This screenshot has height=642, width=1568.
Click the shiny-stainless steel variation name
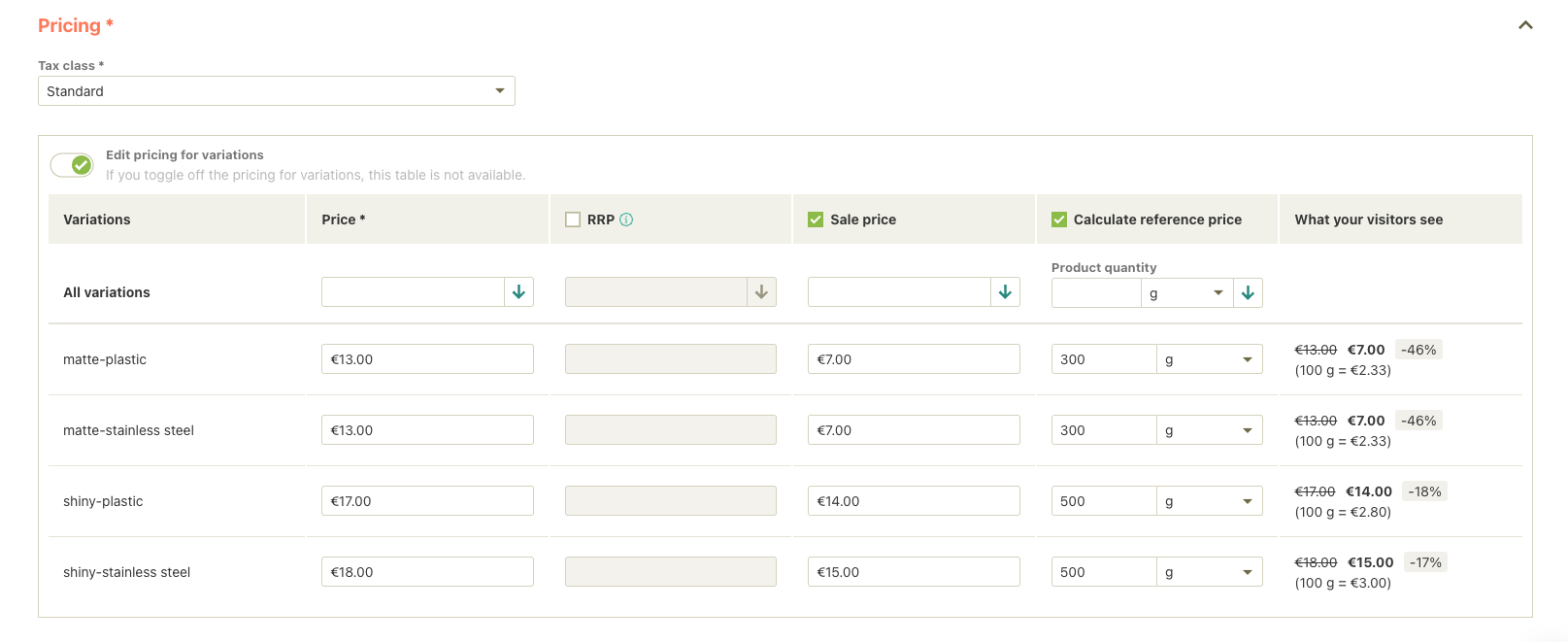coord(127,572)
